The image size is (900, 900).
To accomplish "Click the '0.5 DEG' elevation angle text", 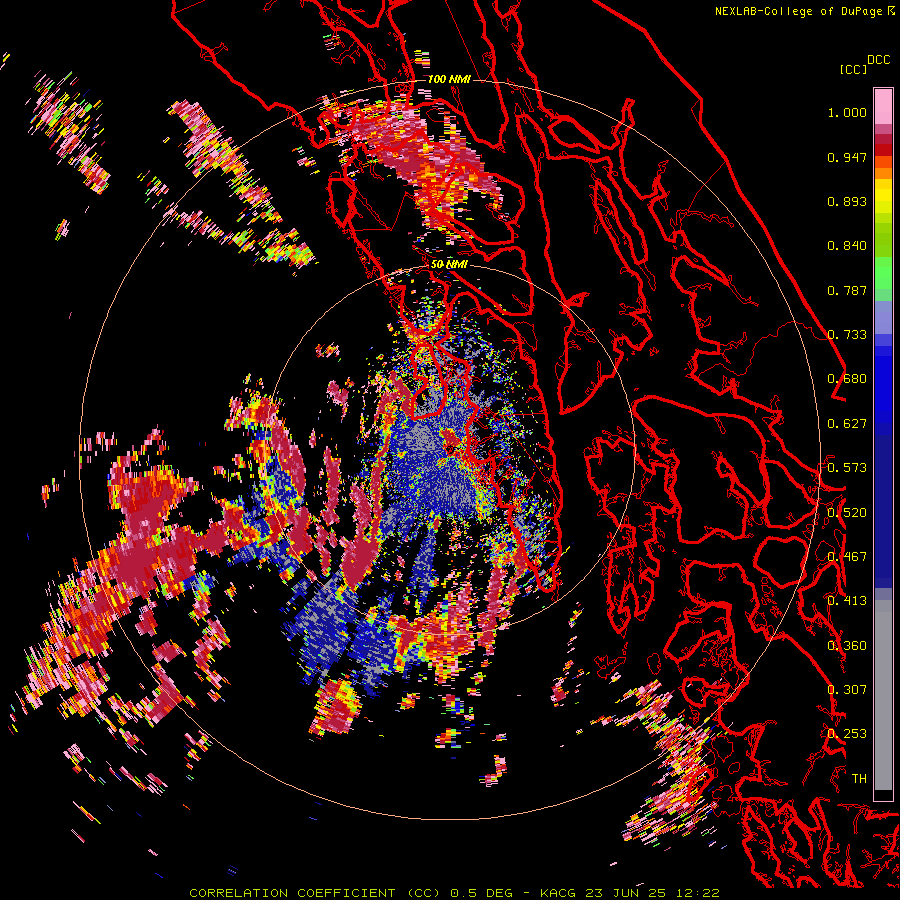I will (x=481, y=893).
